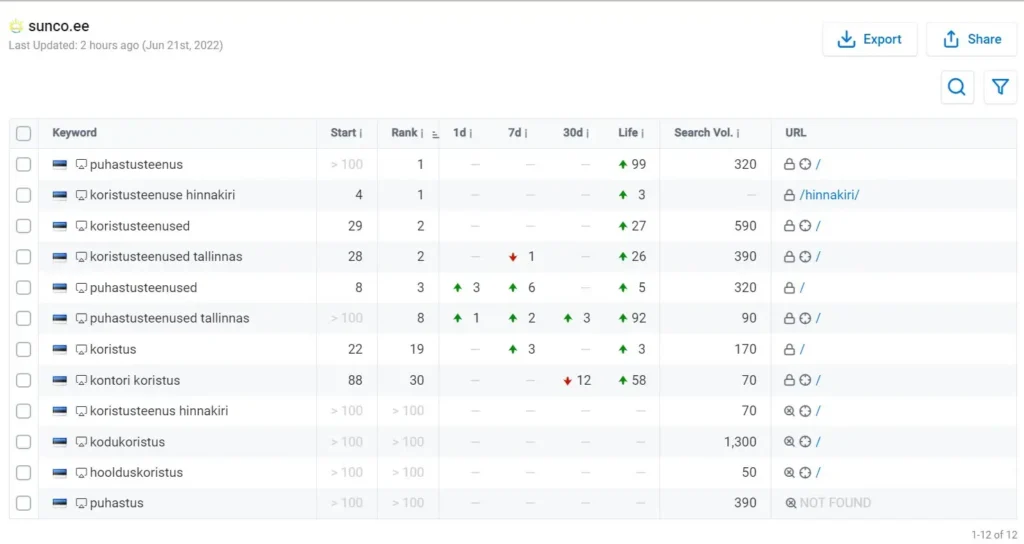Open the filter funnel icon
The image size is (1024, 544).
point(1000,88)
